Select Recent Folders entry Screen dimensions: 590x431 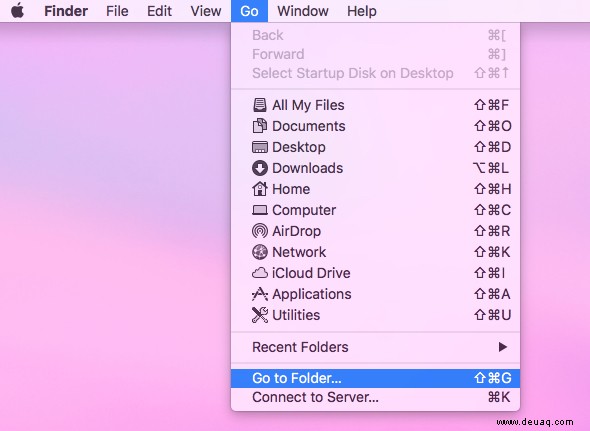coord(376,347)
